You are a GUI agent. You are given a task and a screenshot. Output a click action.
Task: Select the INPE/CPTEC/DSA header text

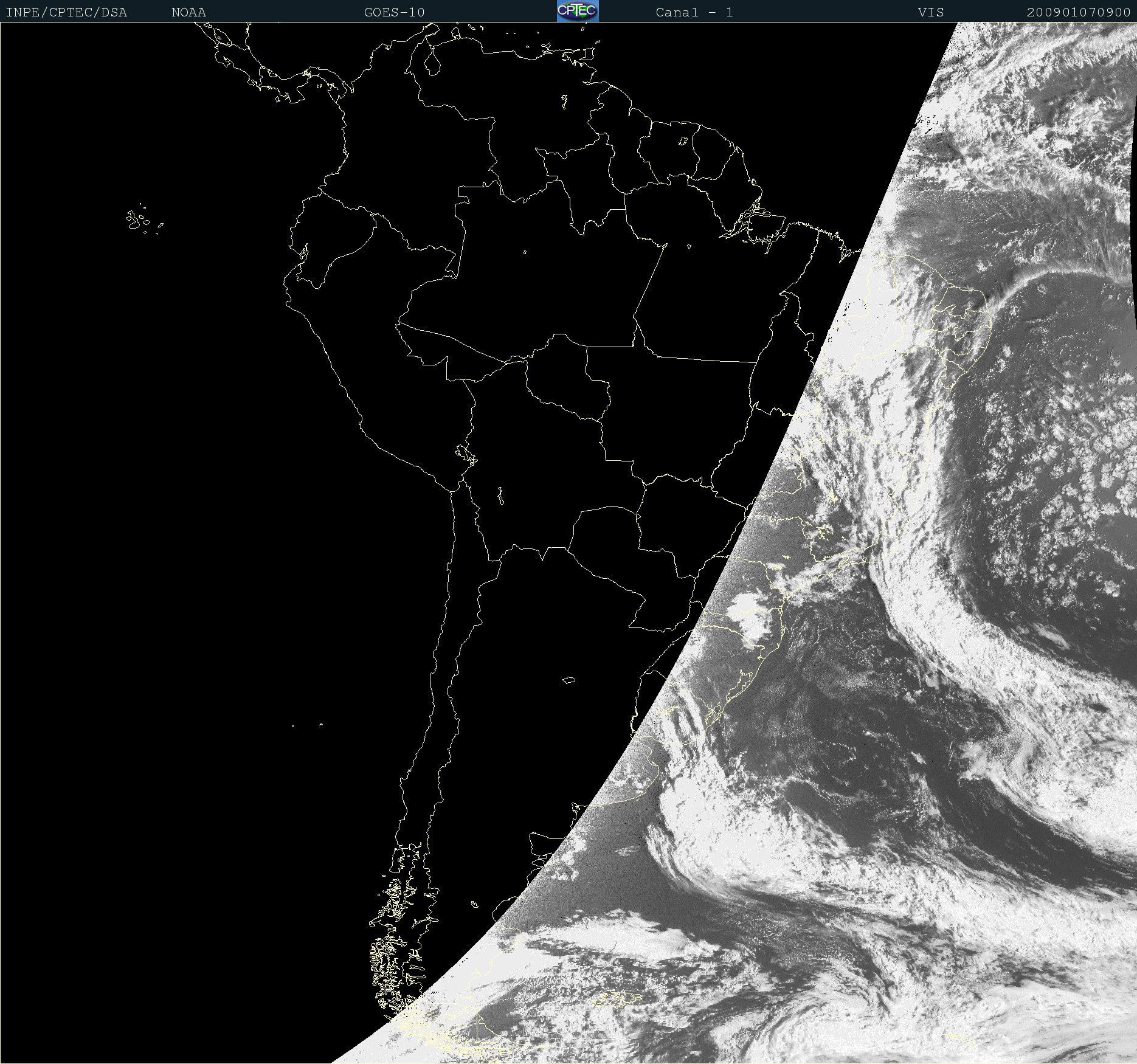pos(66,12)
